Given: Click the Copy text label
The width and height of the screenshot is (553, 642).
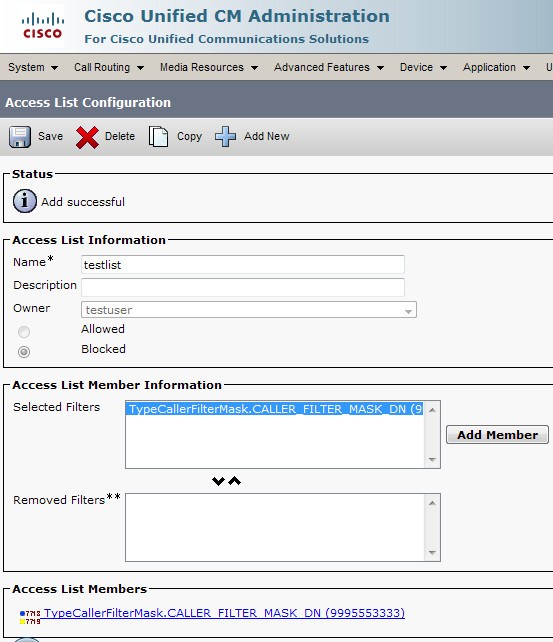Looking at the screenshot, I should pyautogui.click(x=189, y=136).
